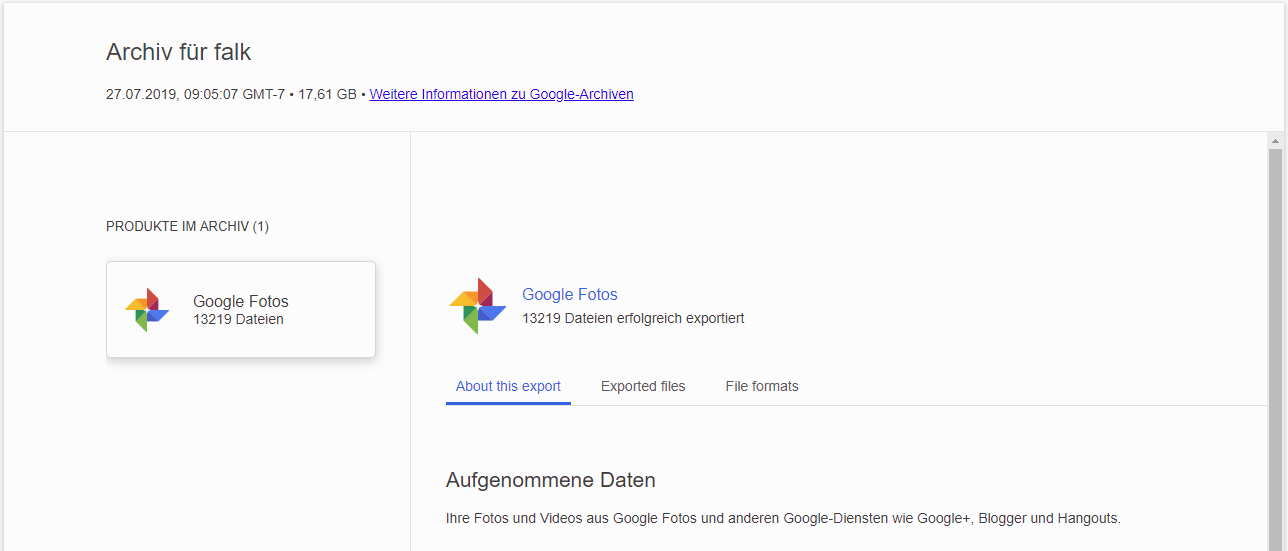Click the Archiv für falk heading
This screenshot has height=551, width=1288.
179,52
